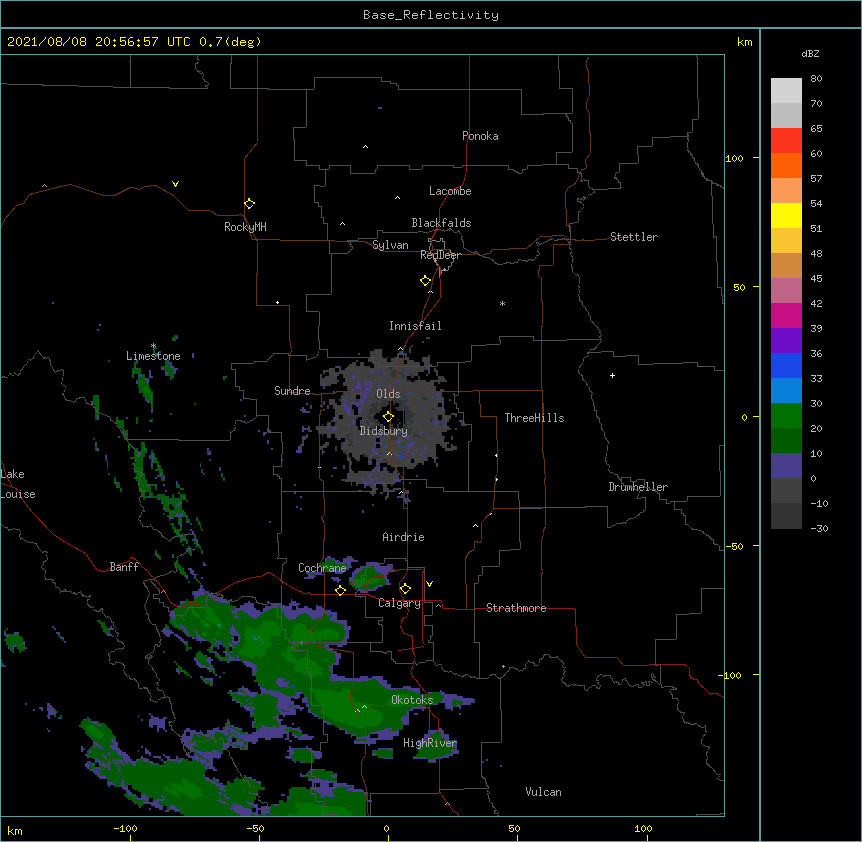
Task: Pick the blue 33-36 dBZ legend swatch
Action: (786, 365)
